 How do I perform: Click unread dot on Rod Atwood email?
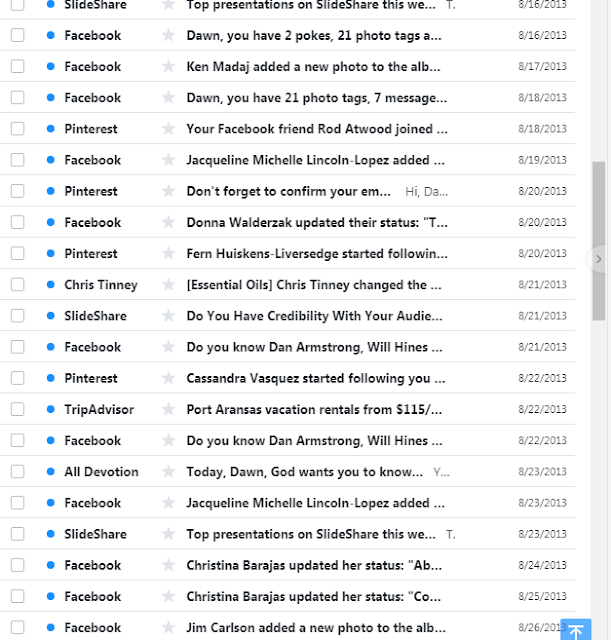pos(51,129)
